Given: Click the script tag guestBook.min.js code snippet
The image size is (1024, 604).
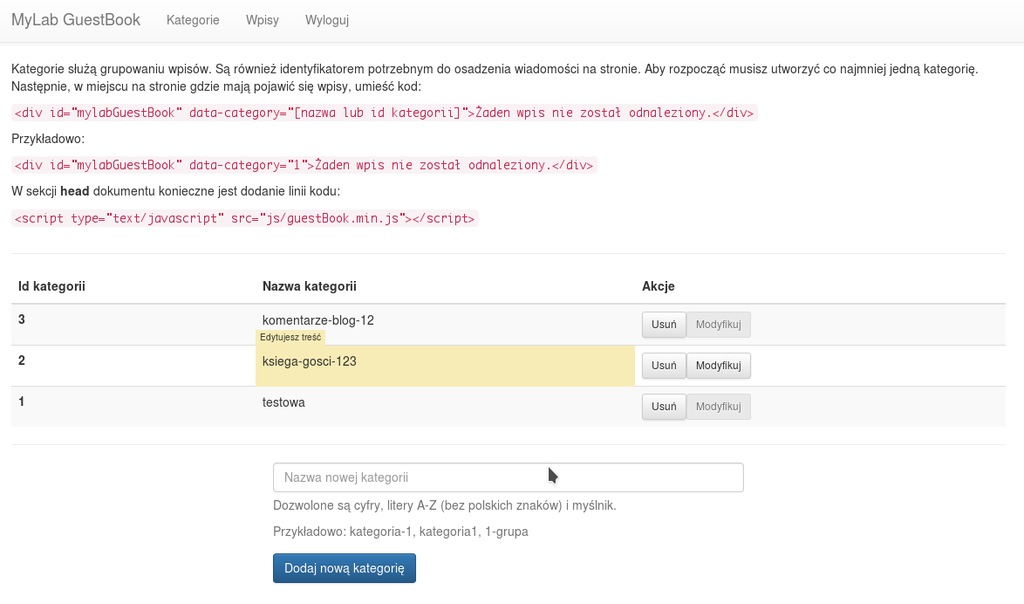Looking at the screenshot, I should pyautogui.click(x=245, y=218).
